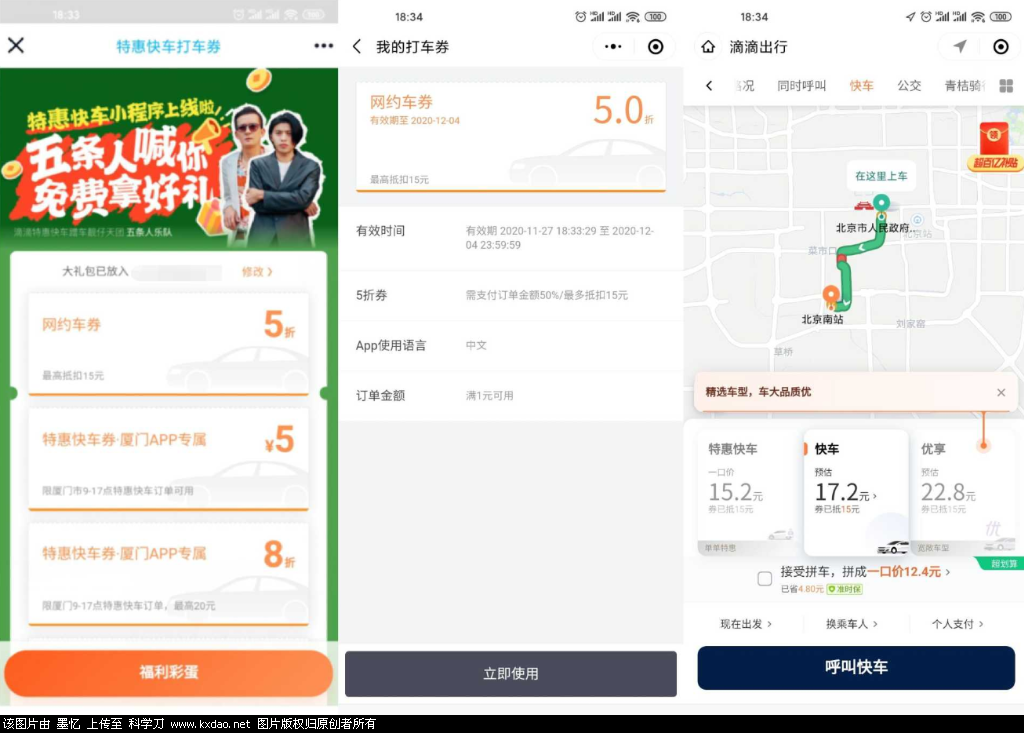
Task: Tap the orange 北京南站 destination pin
Action: (831, 295)
